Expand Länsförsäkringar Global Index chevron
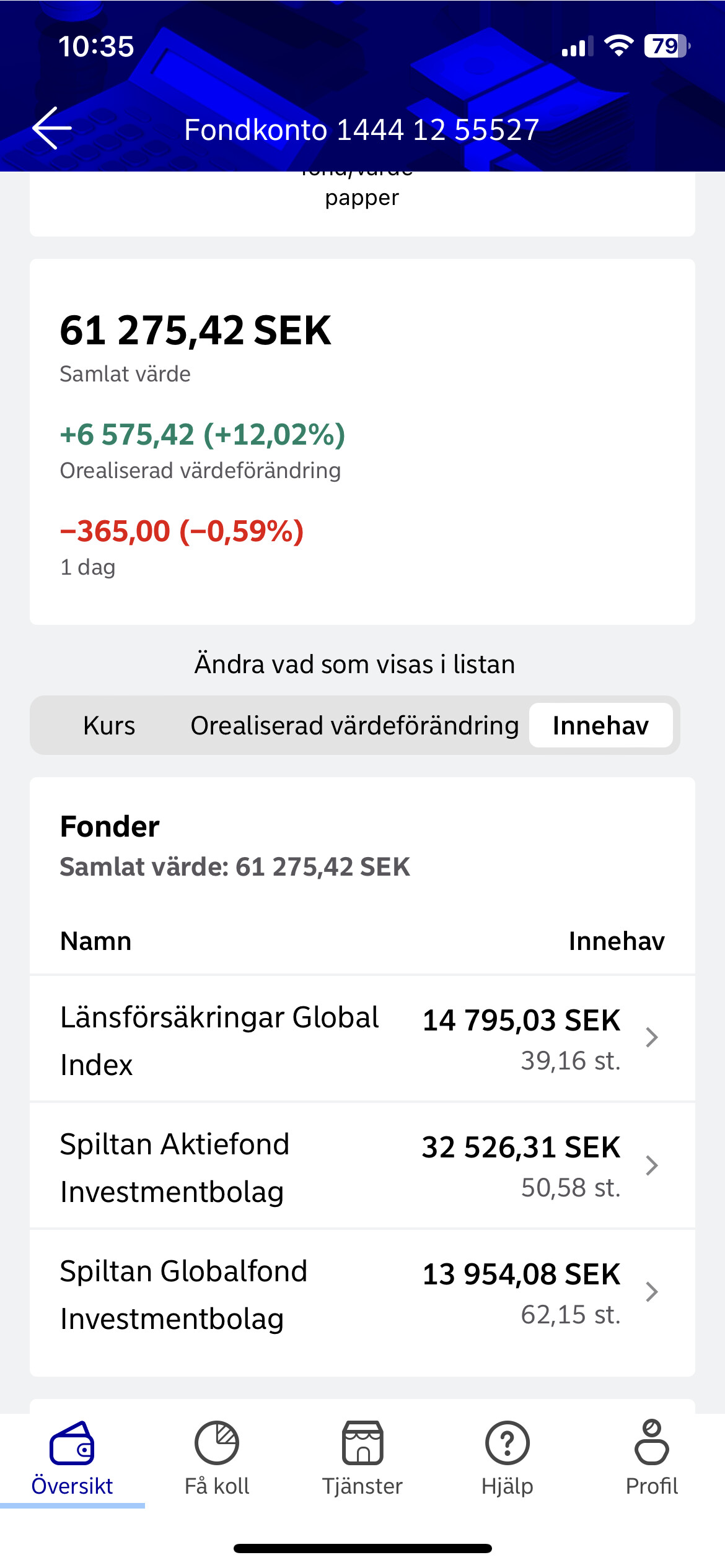This screenshot has width=725, height=1568. click(651, 1037)
